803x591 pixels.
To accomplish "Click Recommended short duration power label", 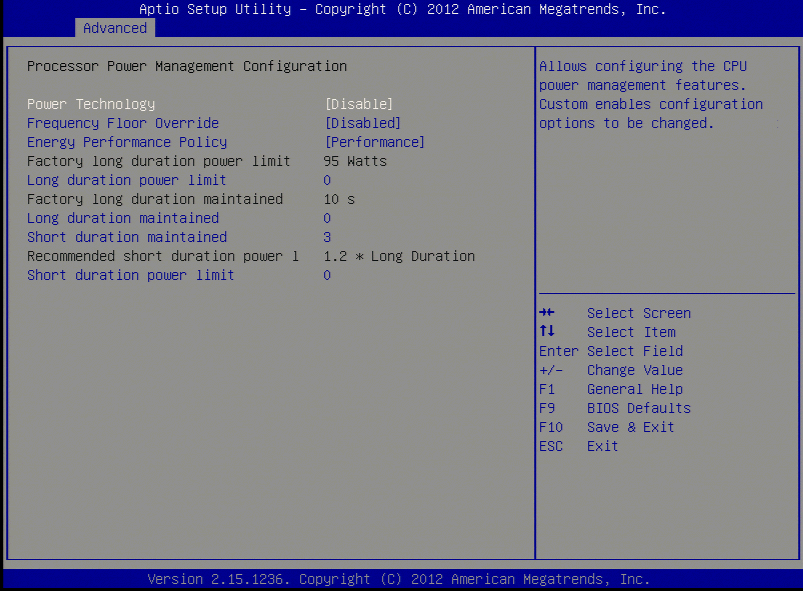I will coord(163,256).
